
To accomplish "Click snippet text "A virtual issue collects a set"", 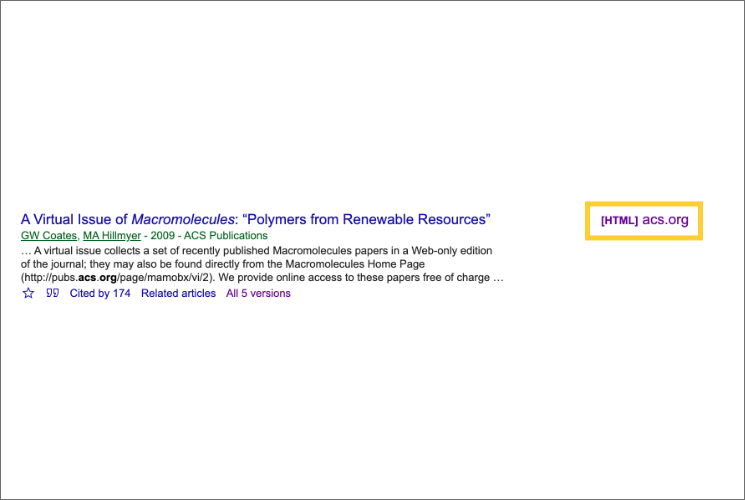I will point(105,250).
